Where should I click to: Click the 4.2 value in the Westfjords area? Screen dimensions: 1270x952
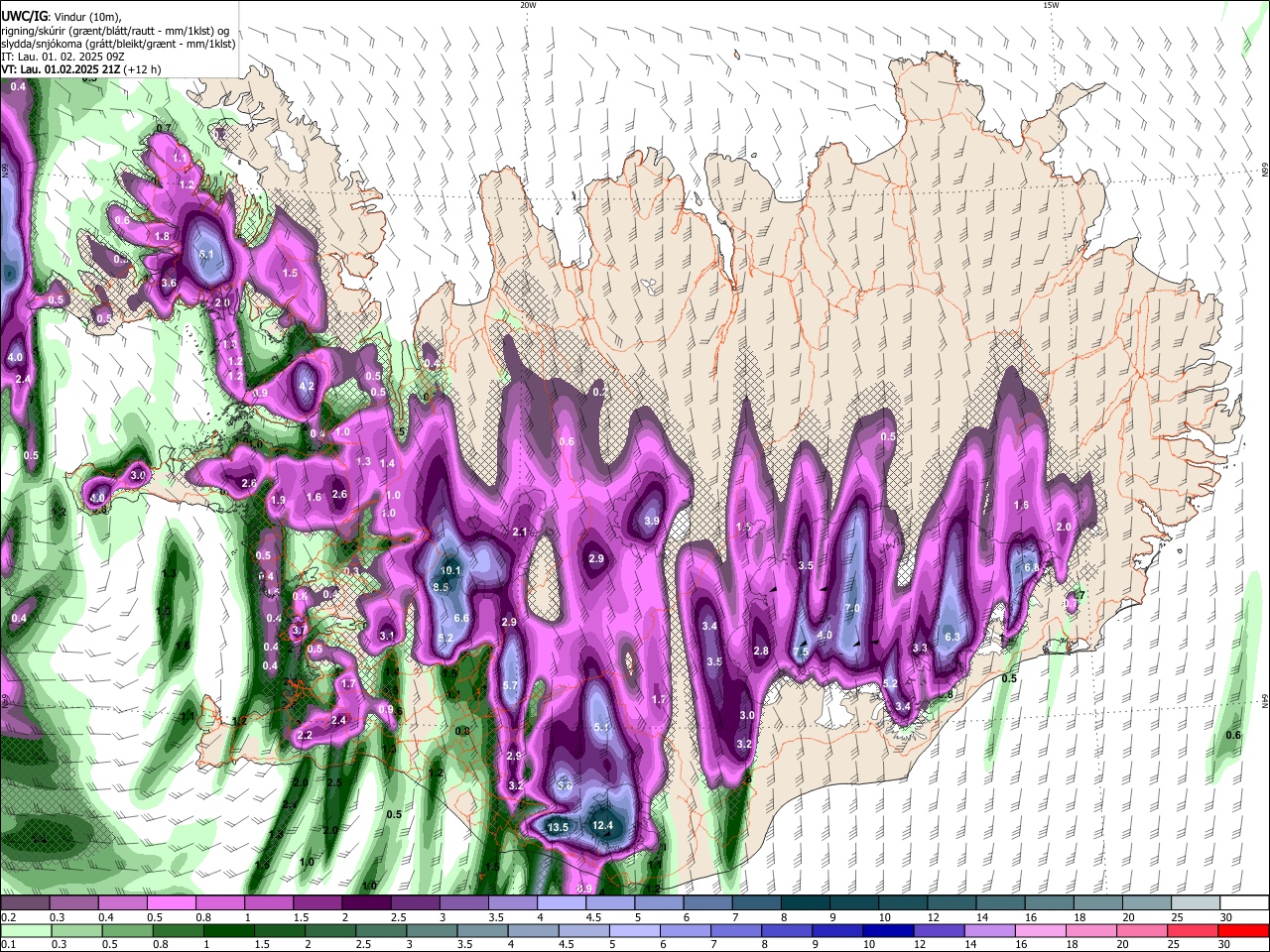[x=307, y=387]
